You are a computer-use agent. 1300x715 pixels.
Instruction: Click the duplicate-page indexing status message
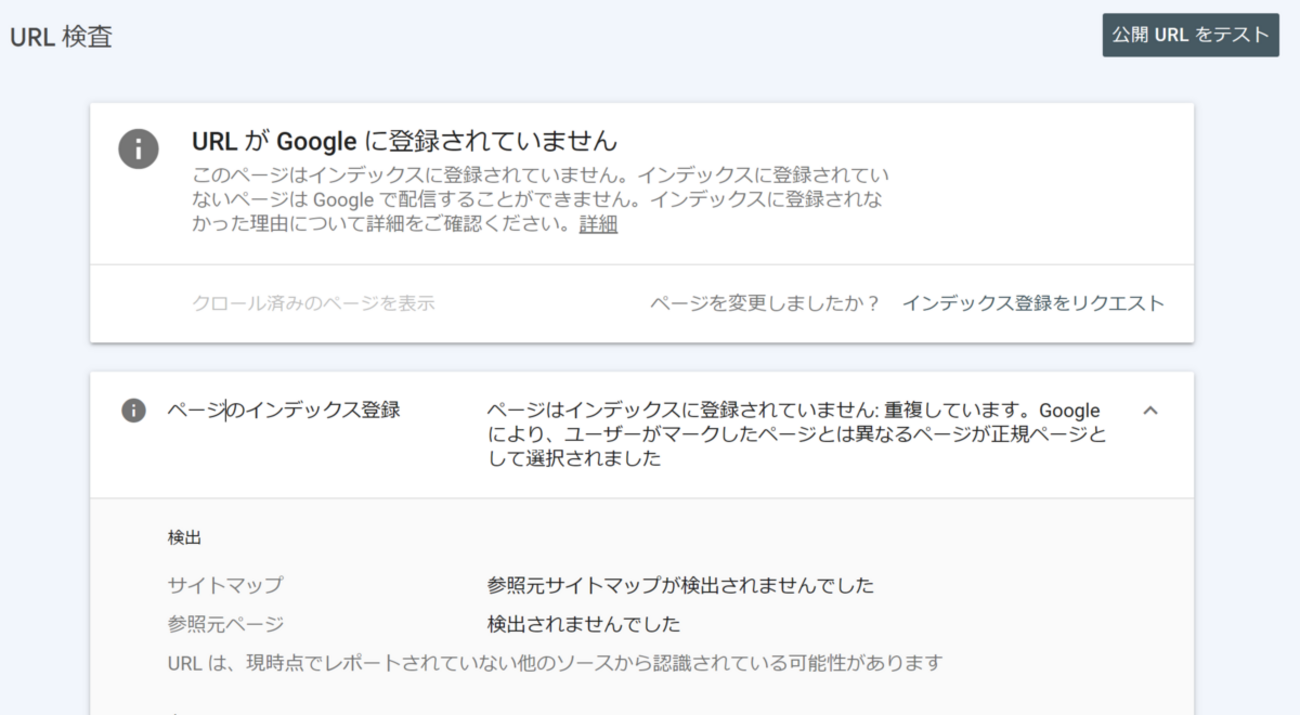coord(796,435)
